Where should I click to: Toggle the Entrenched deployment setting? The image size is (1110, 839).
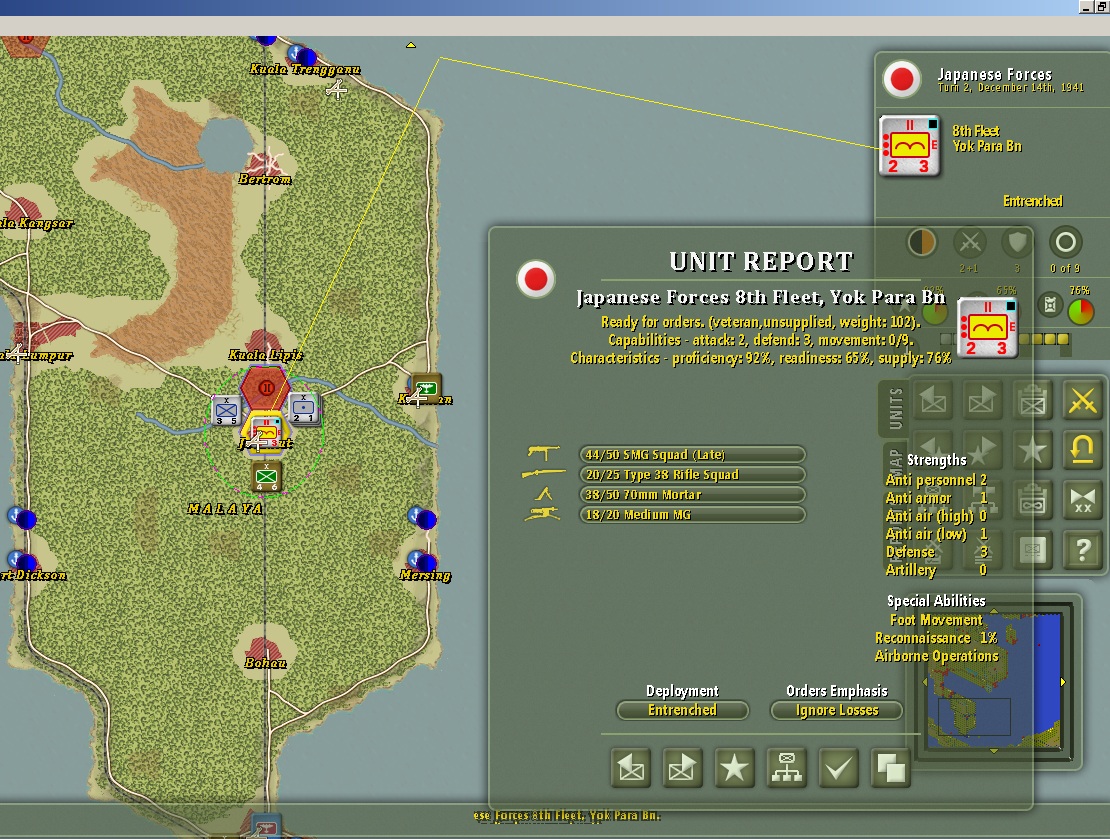[x=682, y=710]
